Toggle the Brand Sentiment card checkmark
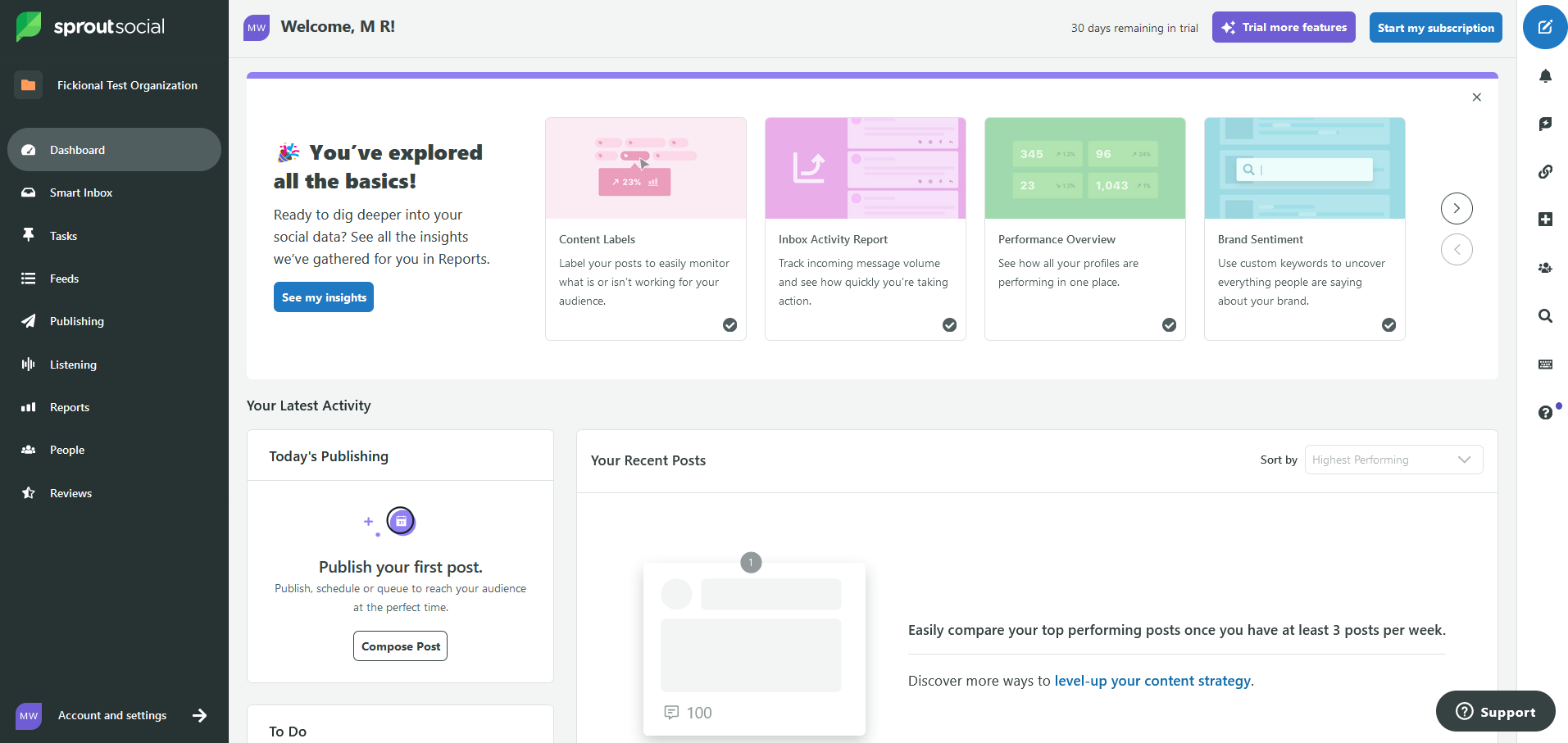1568x743 pixels. (1388, 325)
